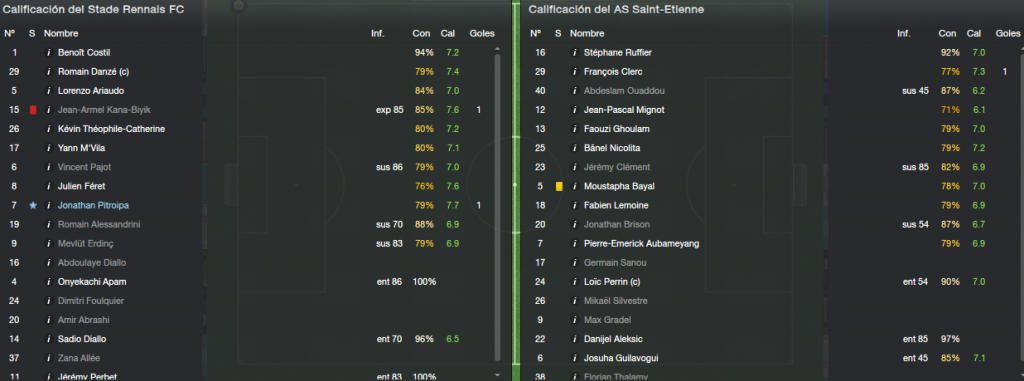Sort Saint-Etienne players by Nombre header
The width and height of the screenshot is (1024, 381).
click(587, 33)
